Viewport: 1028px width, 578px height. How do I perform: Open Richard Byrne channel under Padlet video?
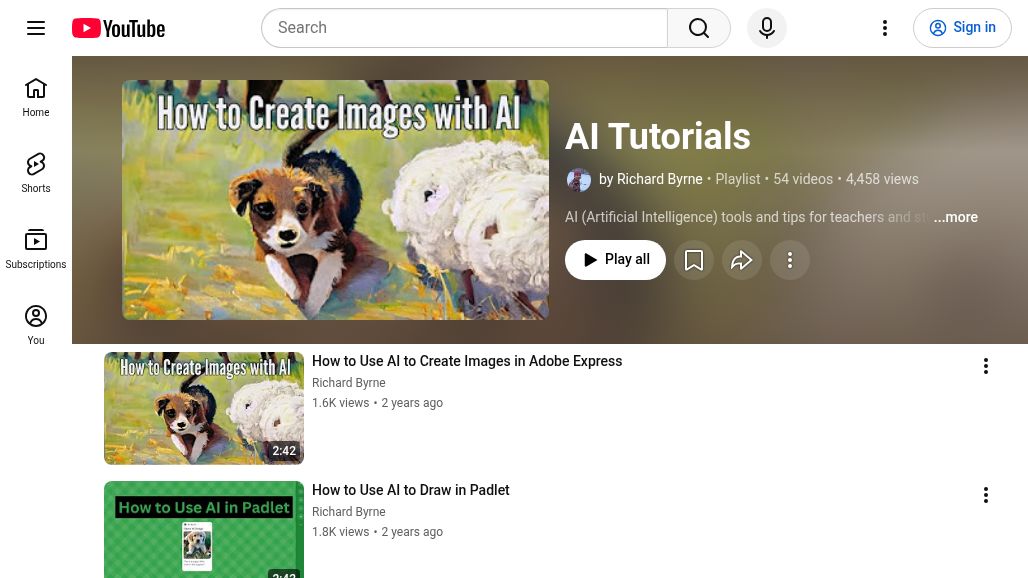(349, 512)
